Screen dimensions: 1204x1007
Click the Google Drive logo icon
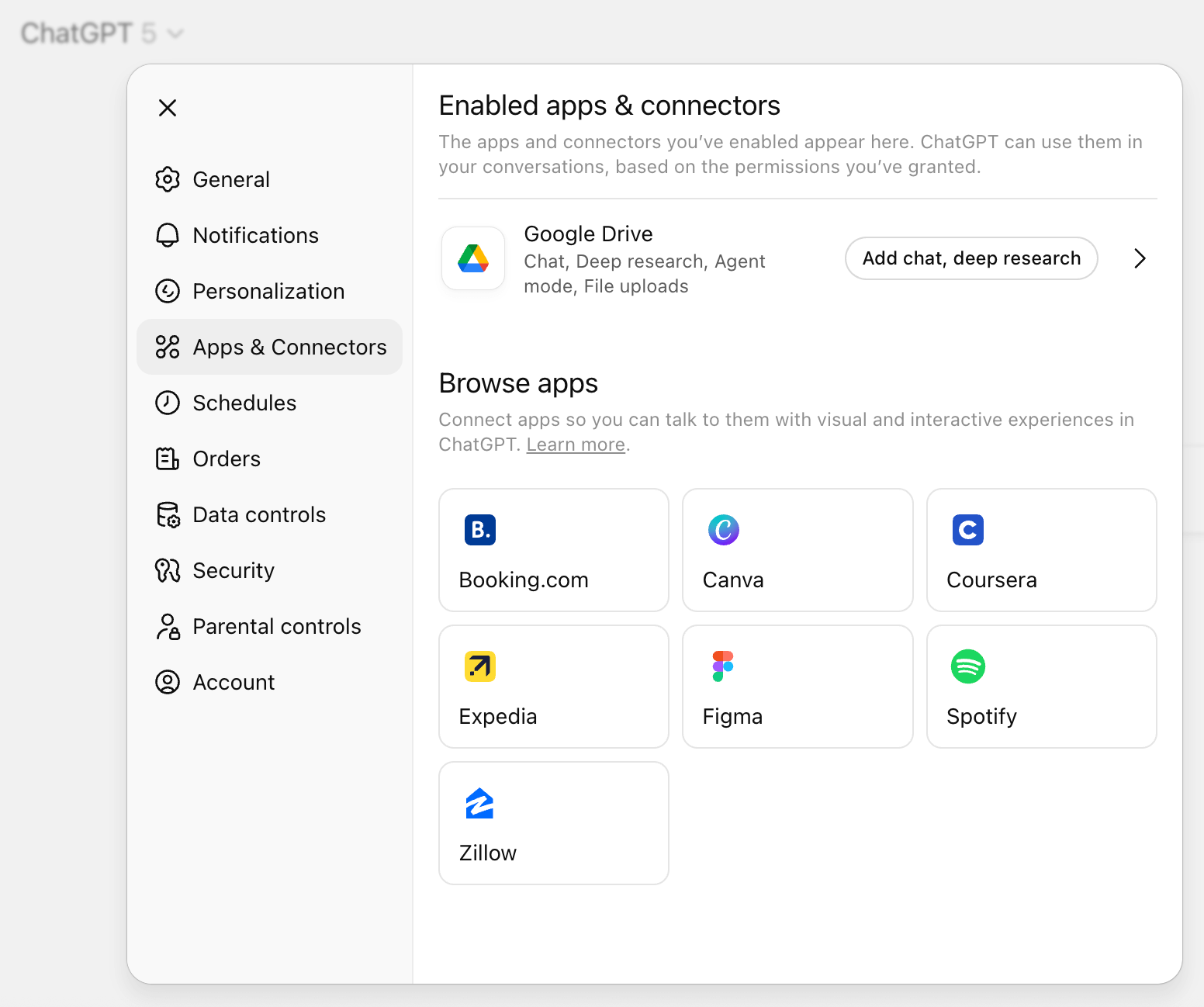click(x=473, y=258)
